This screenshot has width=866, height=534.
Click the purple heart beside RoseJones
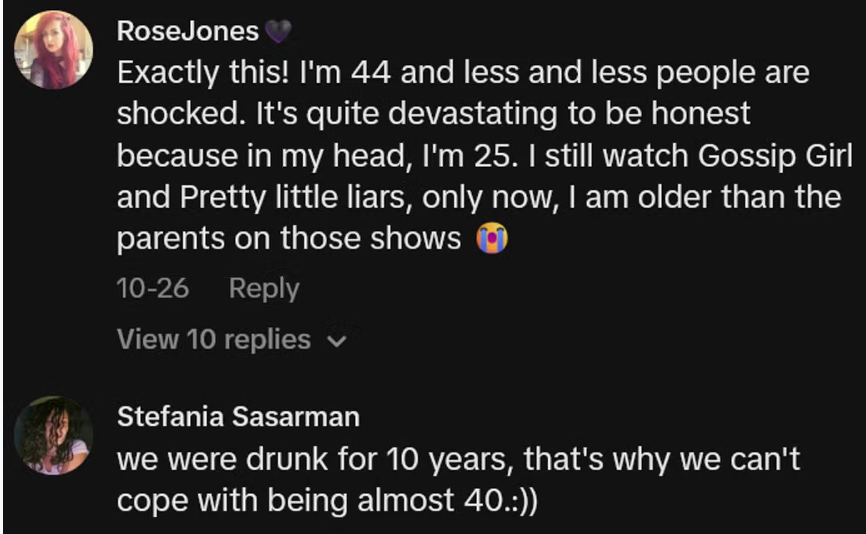coord(278,32)
